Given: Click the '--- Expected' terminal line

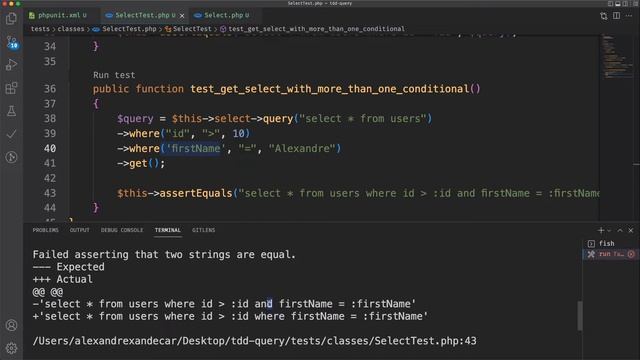Looking at the screenshot, I should (69, 267).
